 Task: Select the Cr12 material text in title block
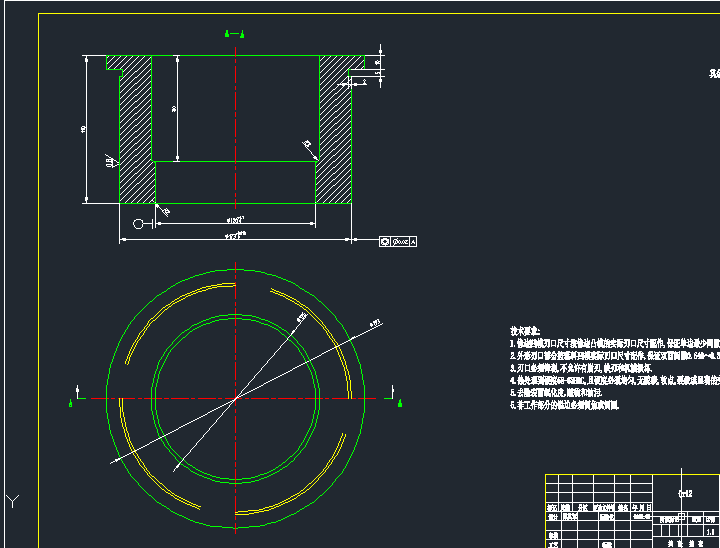pyautogui.click(x=685, y=493)
